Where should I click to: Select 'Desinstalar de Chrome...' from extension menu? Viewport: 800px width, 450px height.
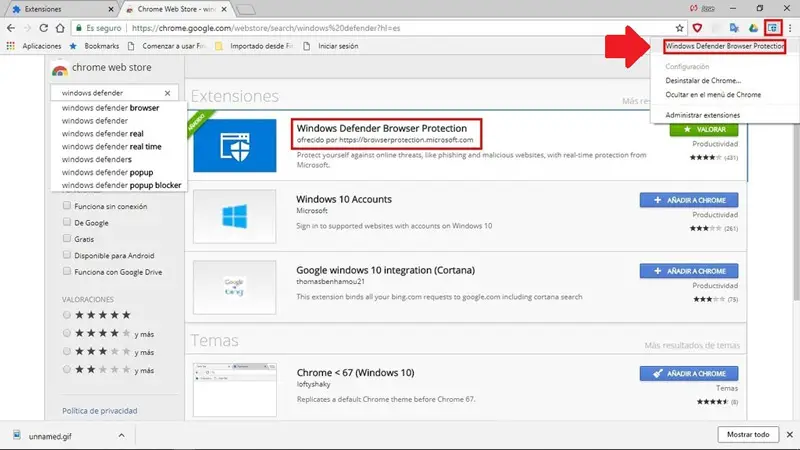[x=703, y=81]
